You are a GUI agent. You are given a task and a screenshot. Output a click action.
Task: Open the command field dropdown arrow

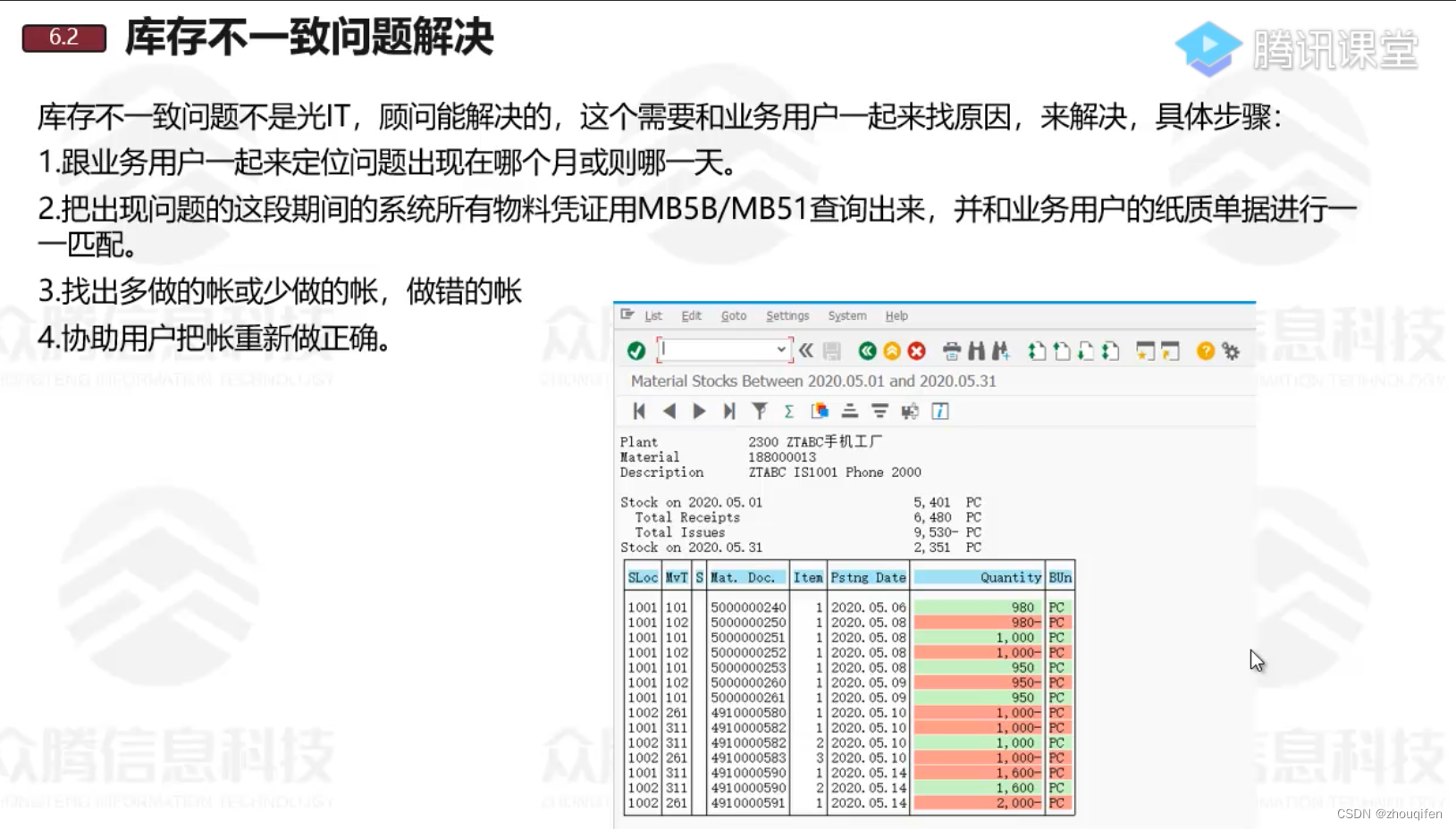click(x=781, y=350)
